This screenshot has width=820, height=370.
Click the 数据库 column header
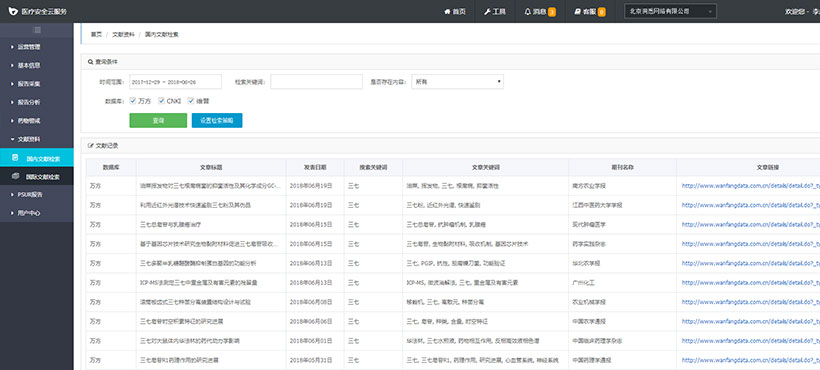(111, 167)
